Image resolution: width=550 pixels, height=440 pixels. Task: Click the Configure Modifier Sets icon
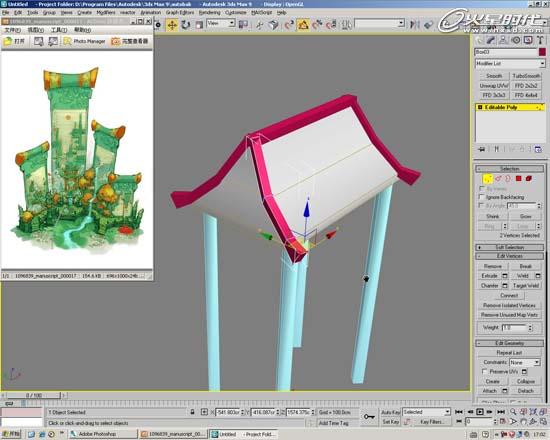[x=538, y=149]
